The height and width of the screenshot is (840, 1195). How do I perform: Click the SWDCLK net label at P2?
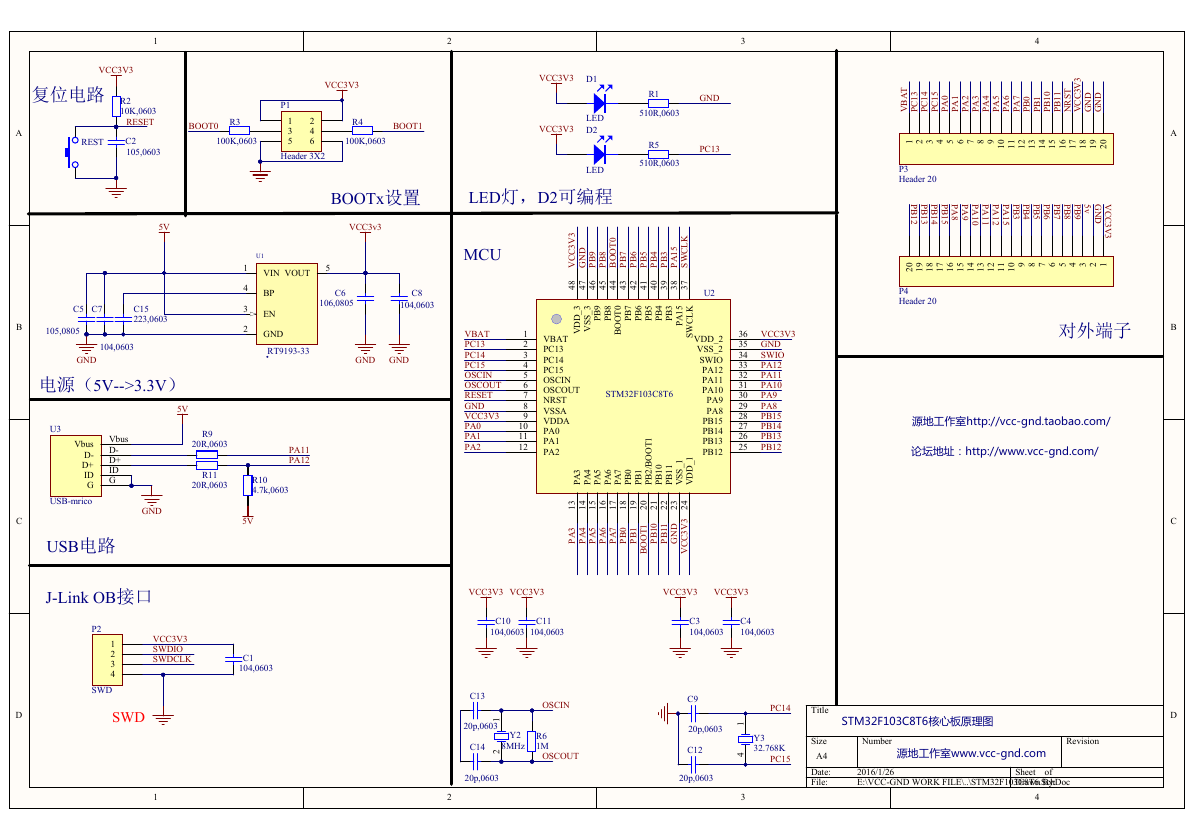172,659
